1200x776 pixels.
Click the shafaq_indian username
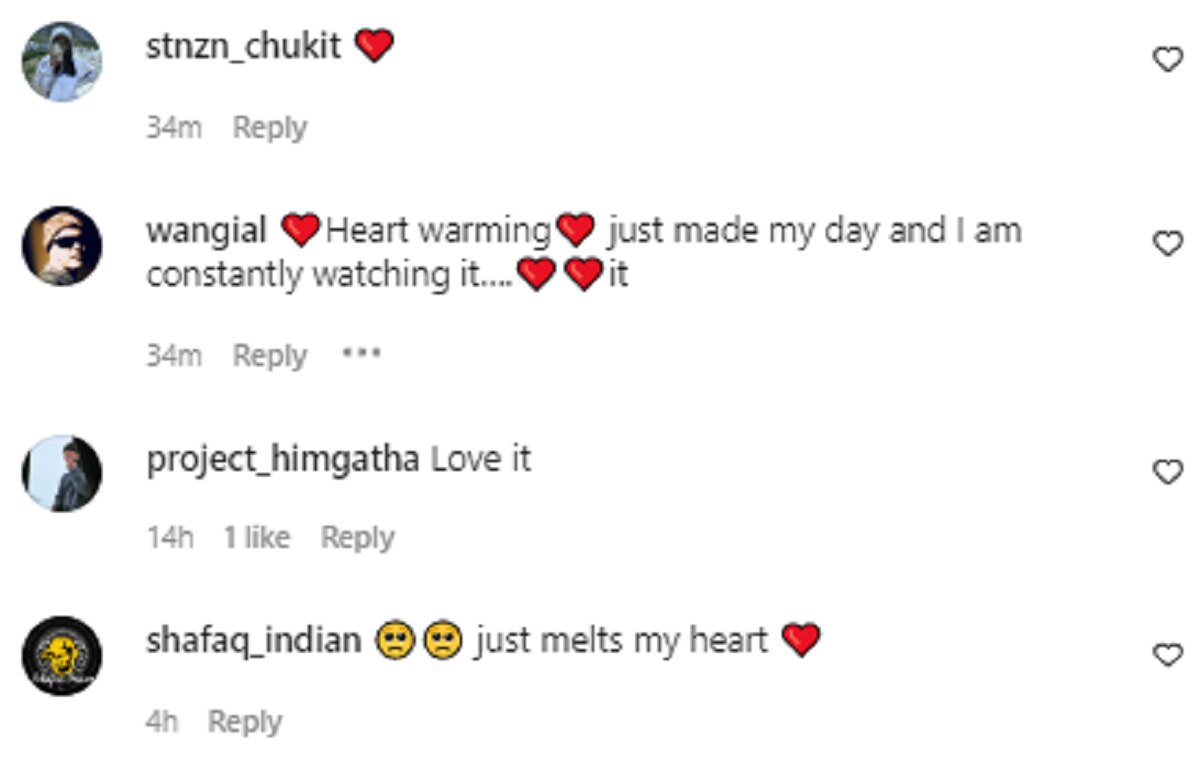click(x=253, y=640)
